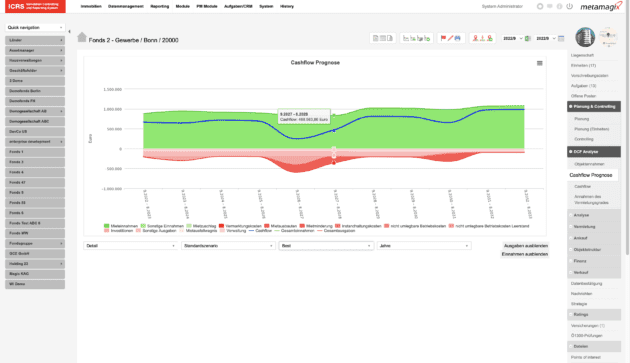Open the Reporting menu in top bar
Image resolution: width=630 pixels, height=363 pixels.
pyautogui.click(x=160, y=6)
